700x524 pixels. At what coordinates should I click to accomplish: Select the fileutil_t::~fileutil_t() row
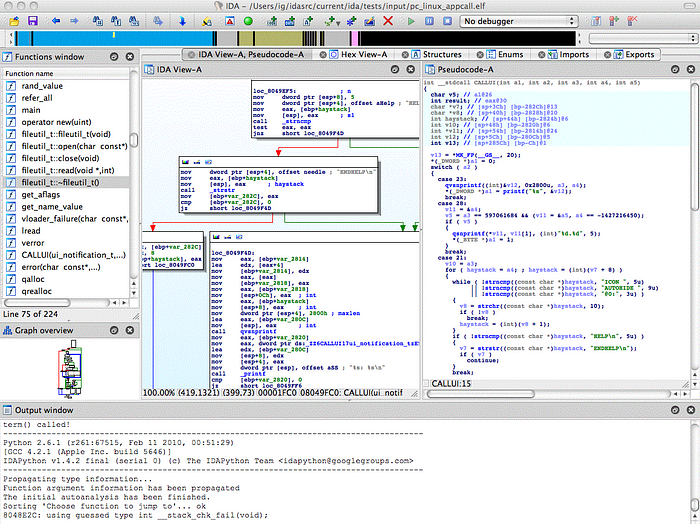[66, 182]
